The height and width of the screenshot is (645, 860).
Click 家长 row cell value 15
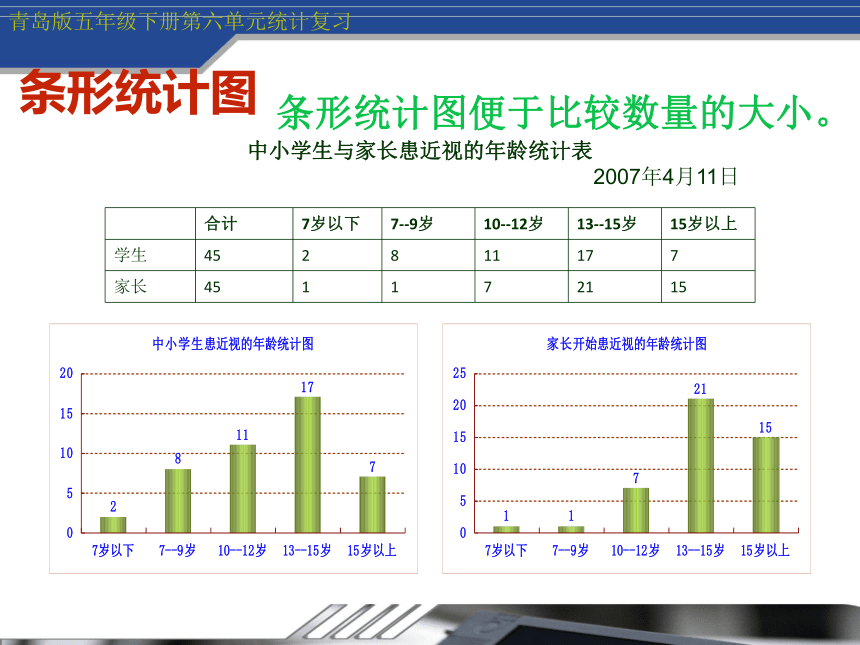pos(678,287)
